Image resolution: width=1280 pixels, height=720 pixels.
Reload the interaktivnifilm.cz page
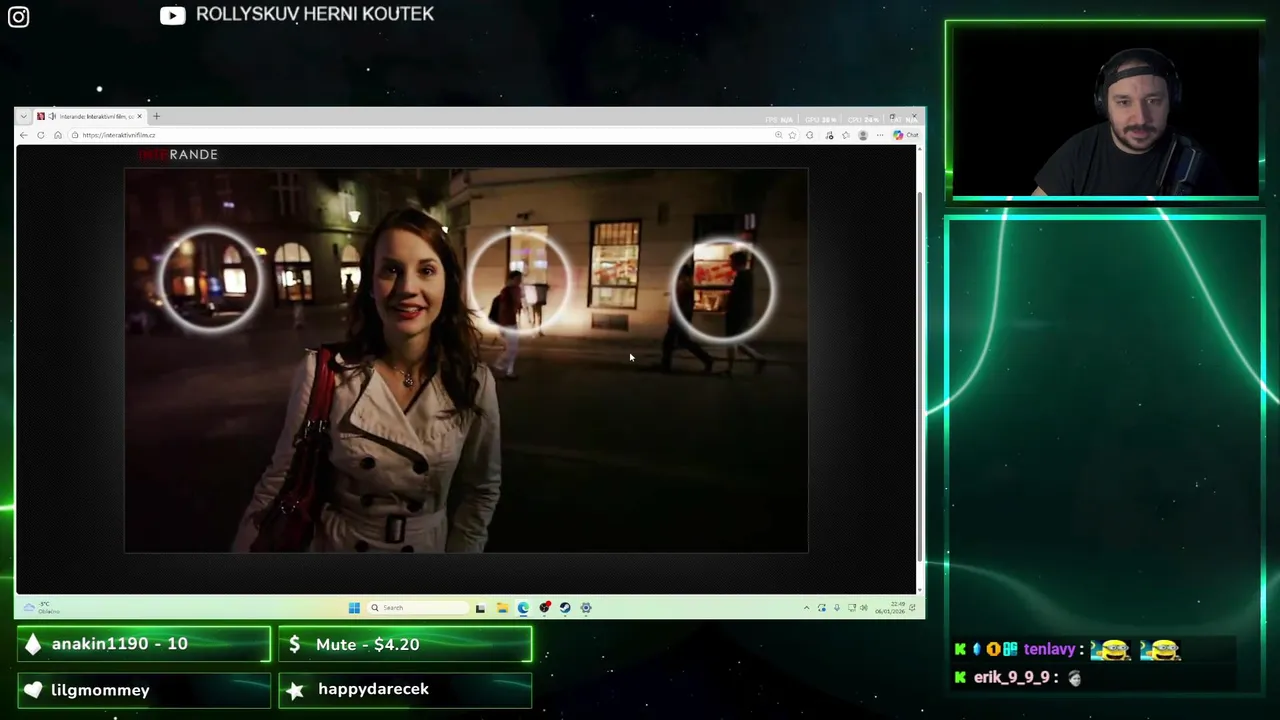tap(40, 135)
